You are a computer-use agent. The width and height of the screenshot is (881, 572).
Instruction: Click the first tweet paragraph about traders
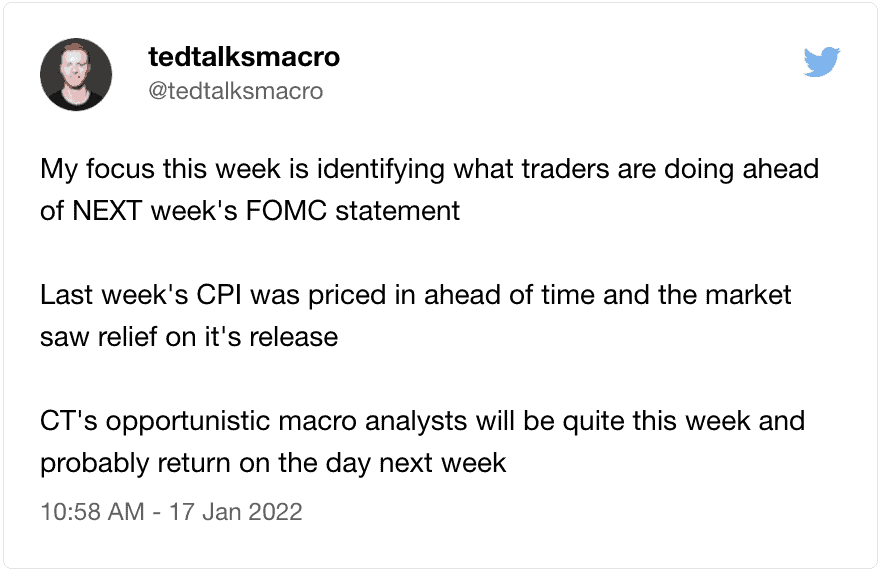click(x=429, y=190)
